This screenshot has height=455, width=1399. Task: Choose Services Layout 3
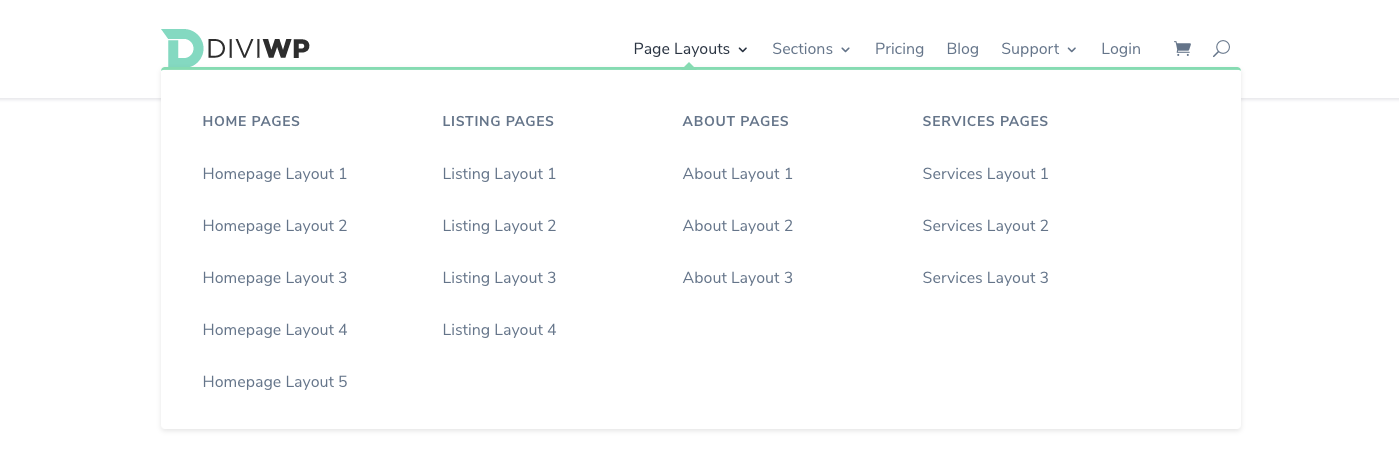986,278
